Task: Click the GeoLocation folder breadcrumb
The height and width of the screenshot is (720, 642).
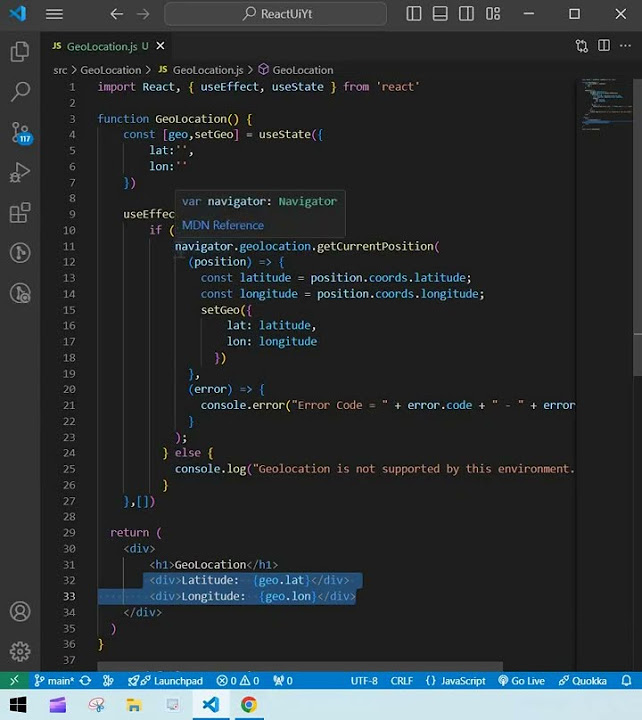Action: point(111,70)
